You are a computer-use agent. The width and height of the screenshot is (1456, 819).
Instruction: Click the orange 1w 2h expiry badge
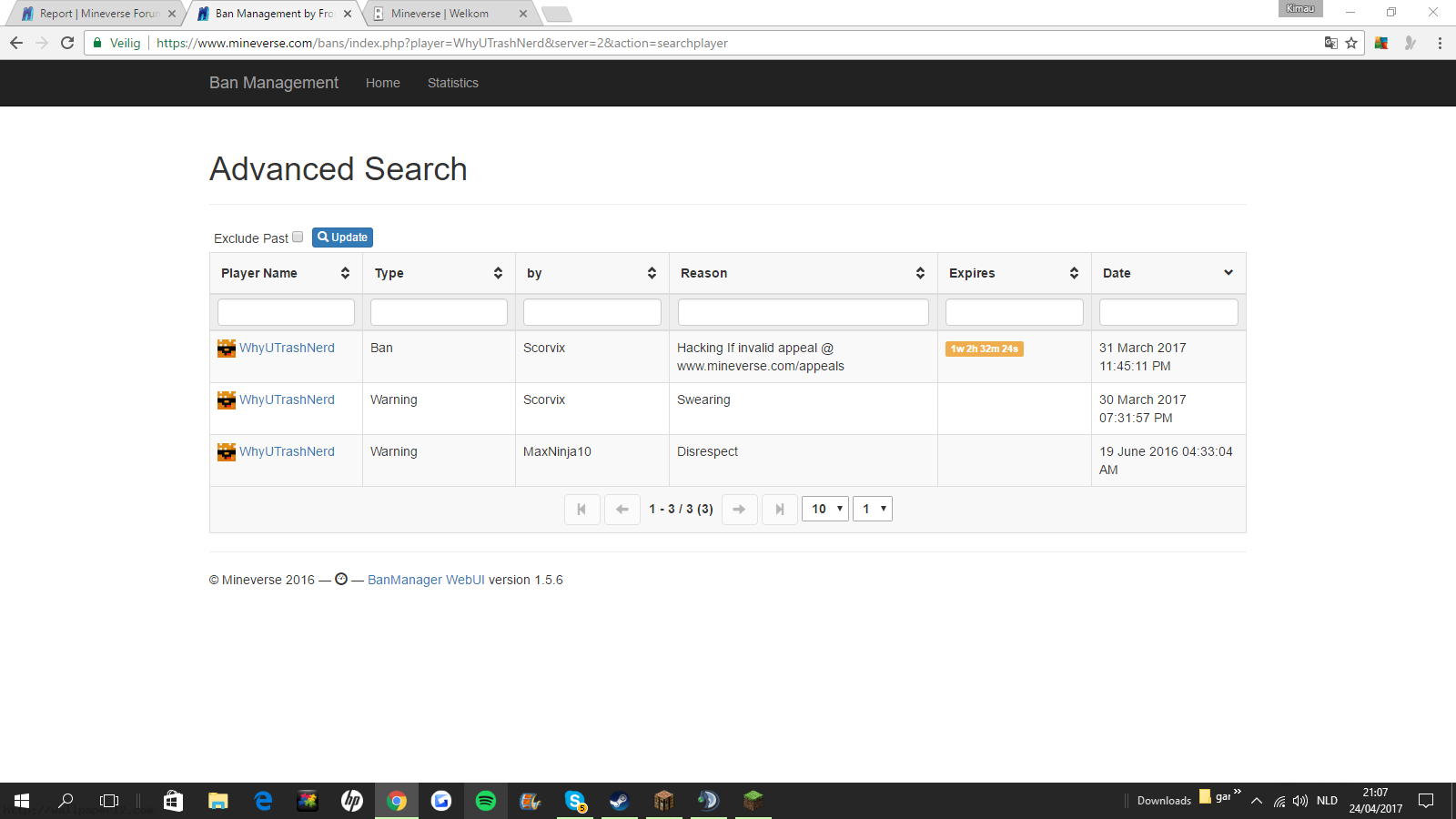[x=985, y=349]
